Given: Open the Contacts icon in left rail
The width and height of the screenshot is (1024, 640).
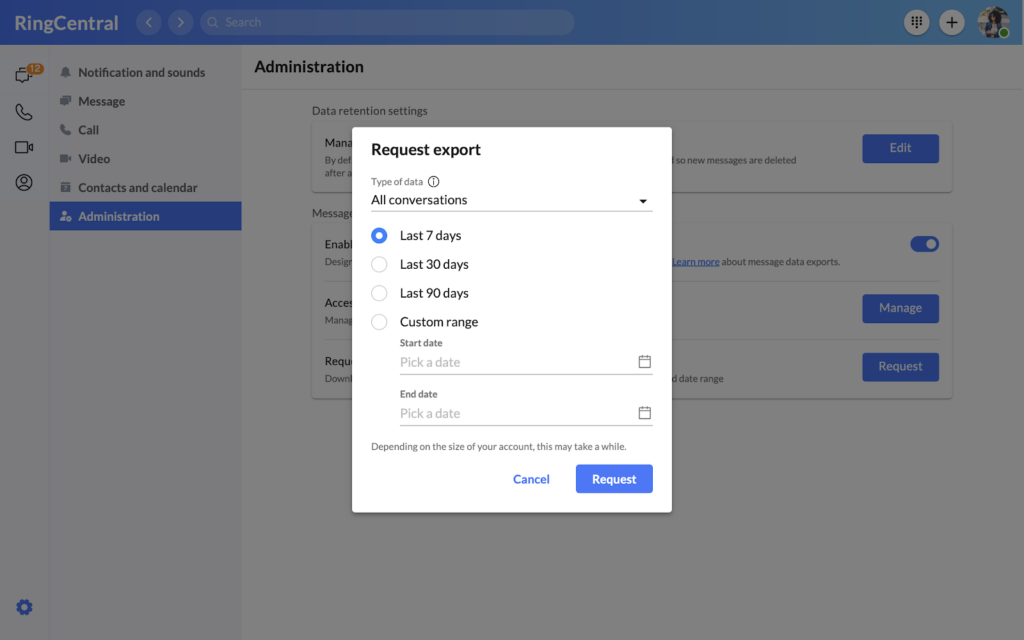Looking at the screenshot, I should click(24, 182).
